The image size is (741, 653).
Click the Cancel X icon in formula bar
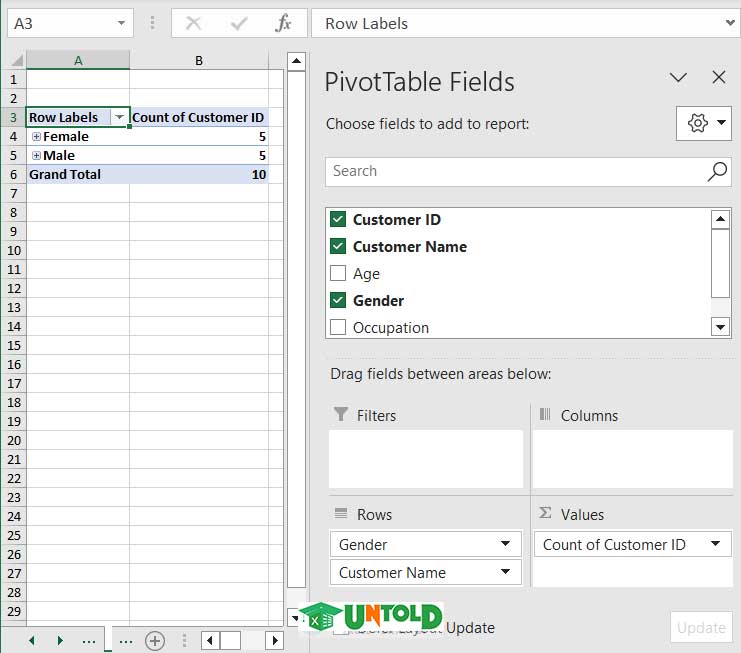click(x=193, y=23)
